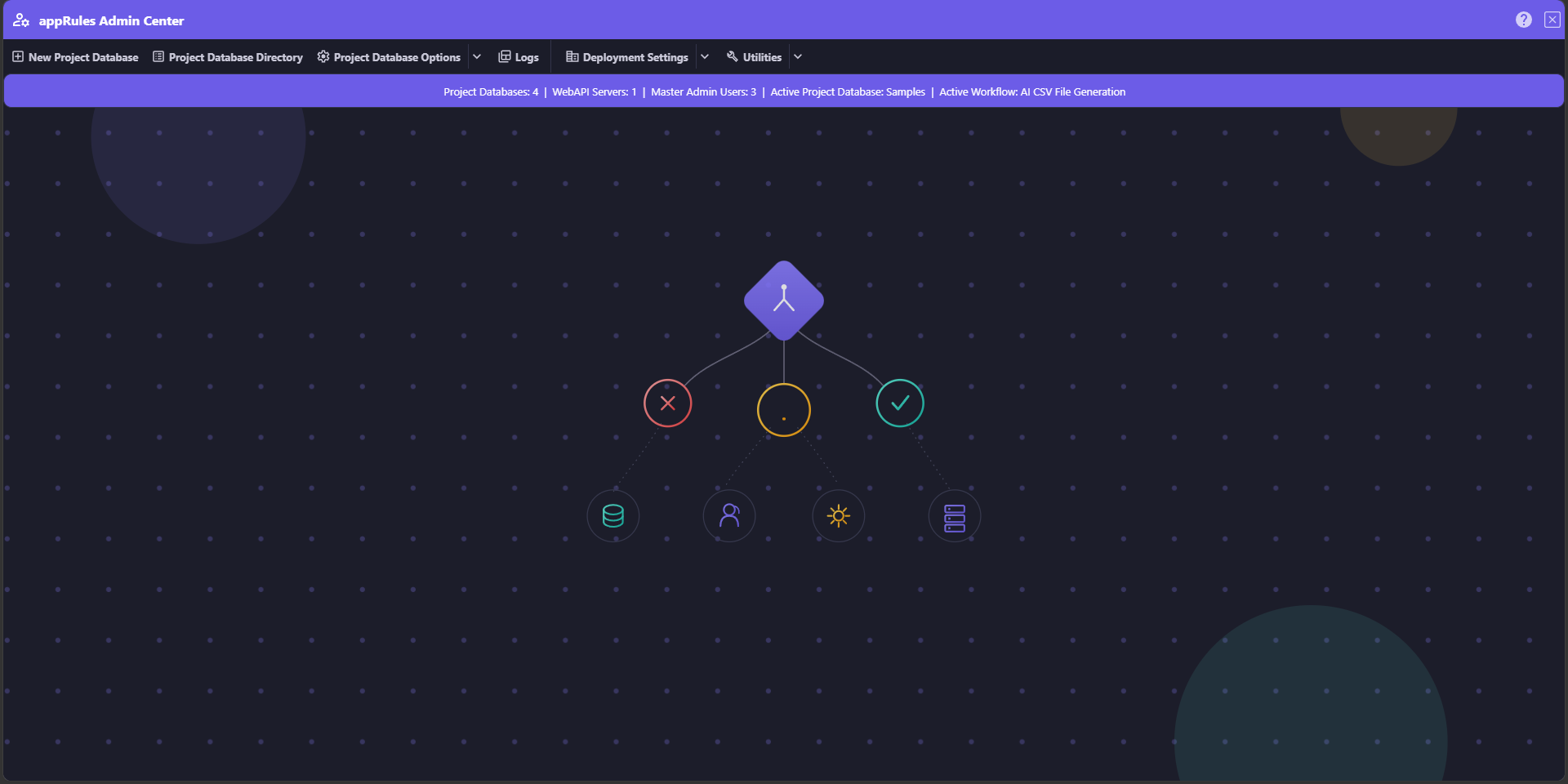Click the 'Master Admin Users: 3' status text
Screen dimensions: 1568x784
(x=704, y=92)
